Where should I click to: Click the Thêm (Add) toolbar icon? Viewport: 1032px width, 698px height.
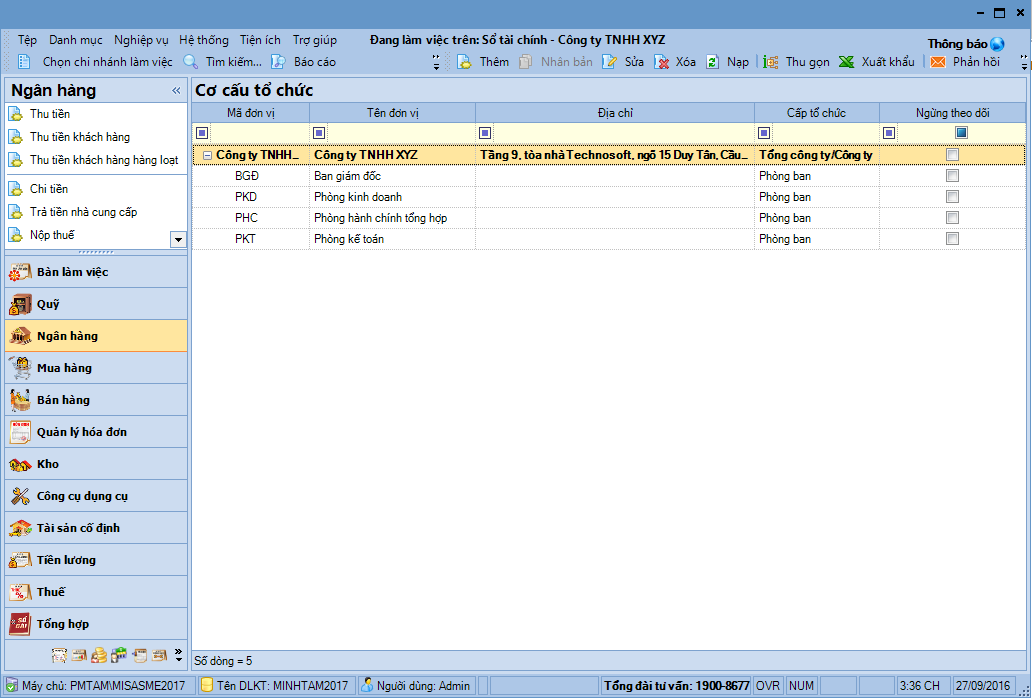[x=465, y=62]
